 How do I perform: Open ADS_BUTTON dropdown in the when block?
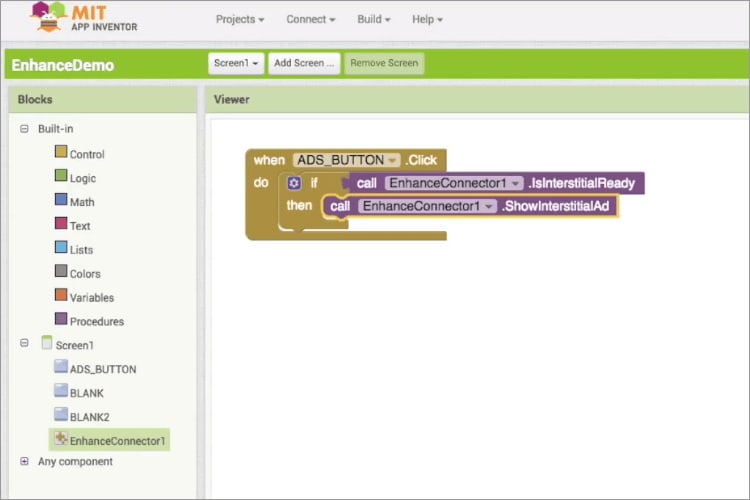point(392,160)
